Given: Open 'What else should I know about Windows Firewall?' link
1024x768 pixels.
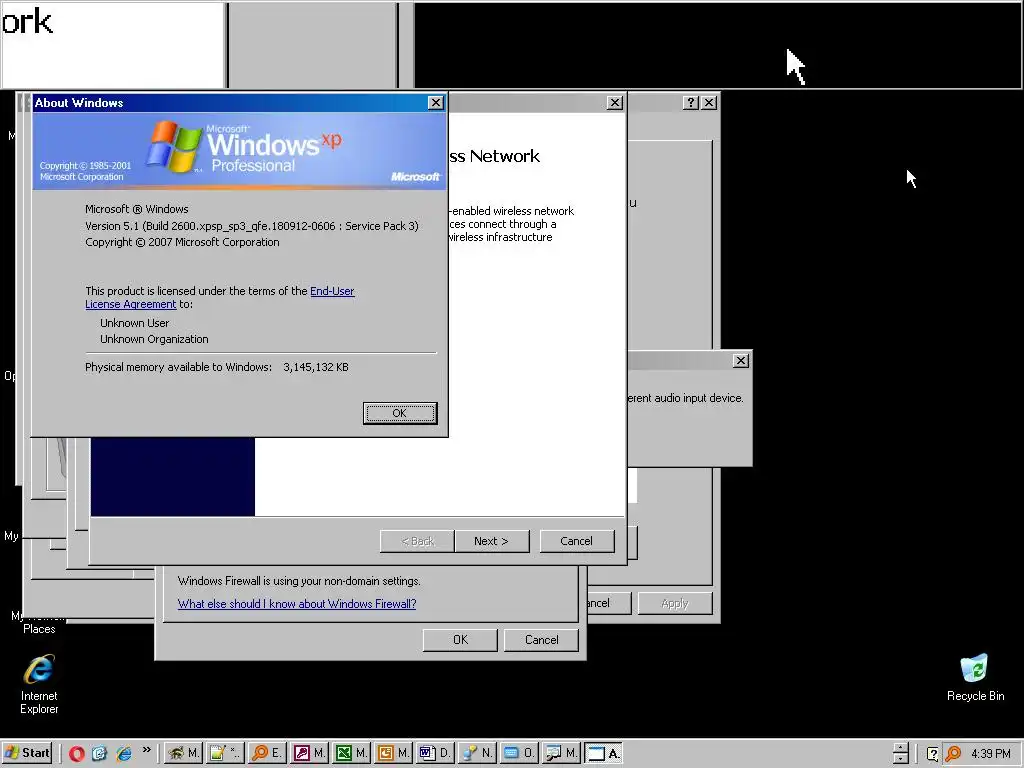Looking at the screenshot, I should [297, 603].
